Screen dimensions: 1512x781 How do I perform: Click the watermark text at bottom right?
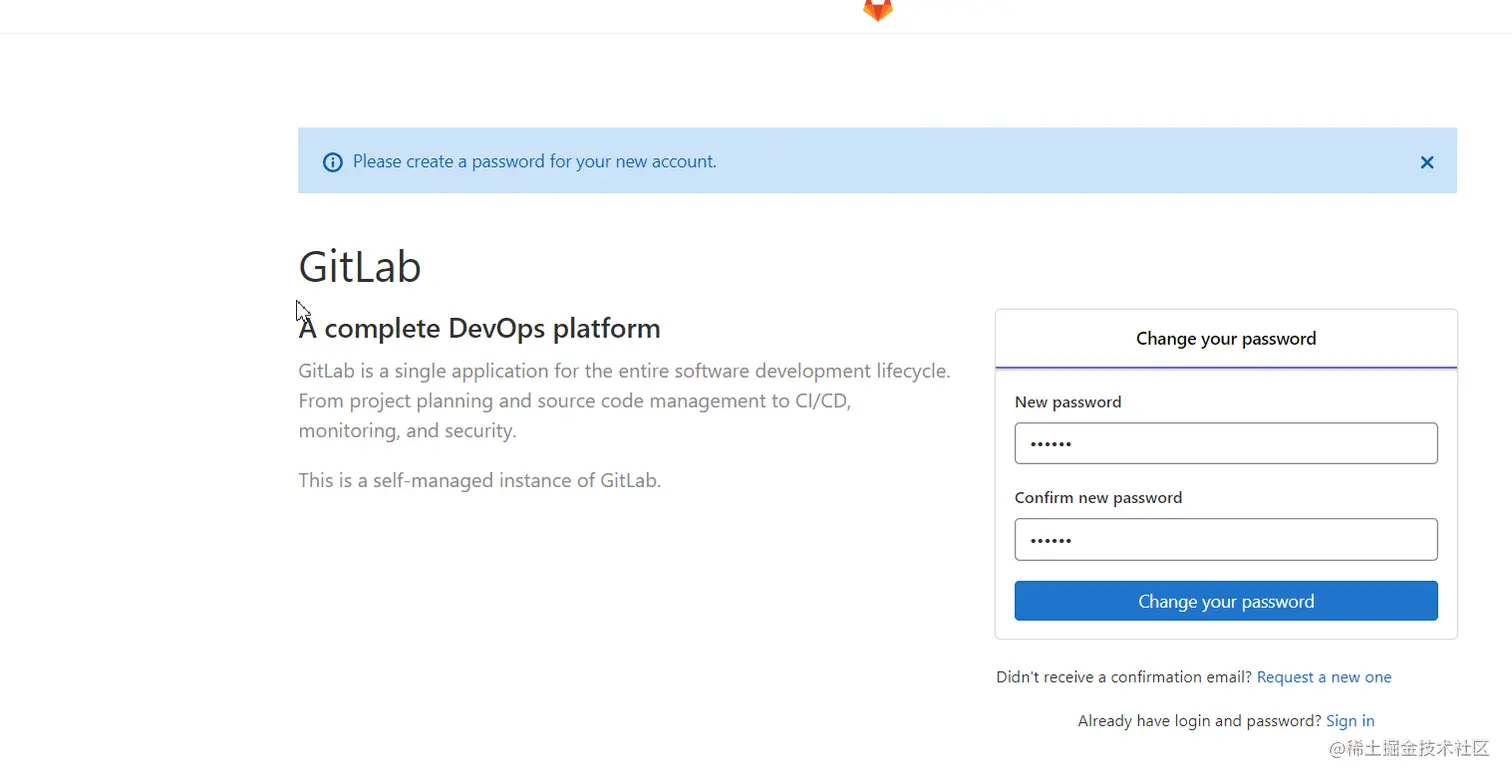(1409, 749)
